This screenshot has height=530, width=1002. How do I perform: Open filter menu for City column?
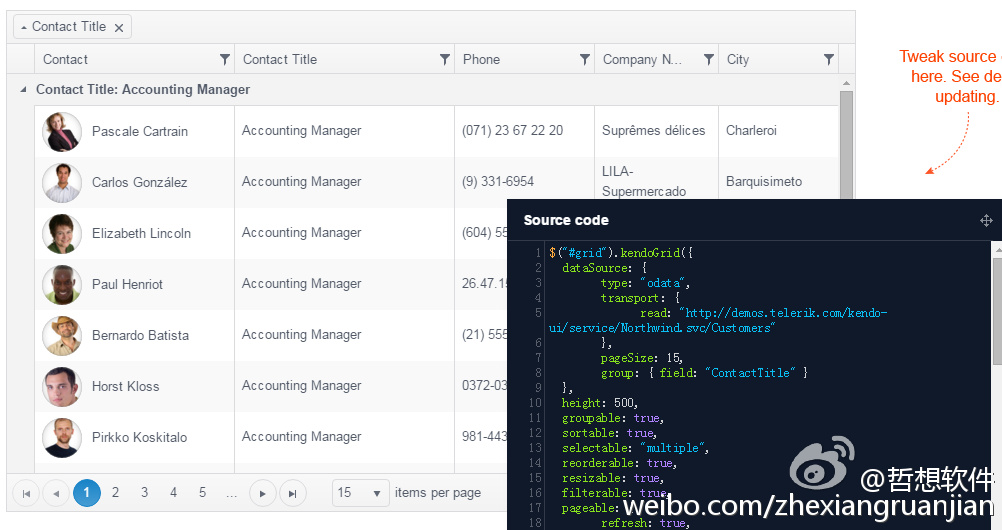coord(828,59)
